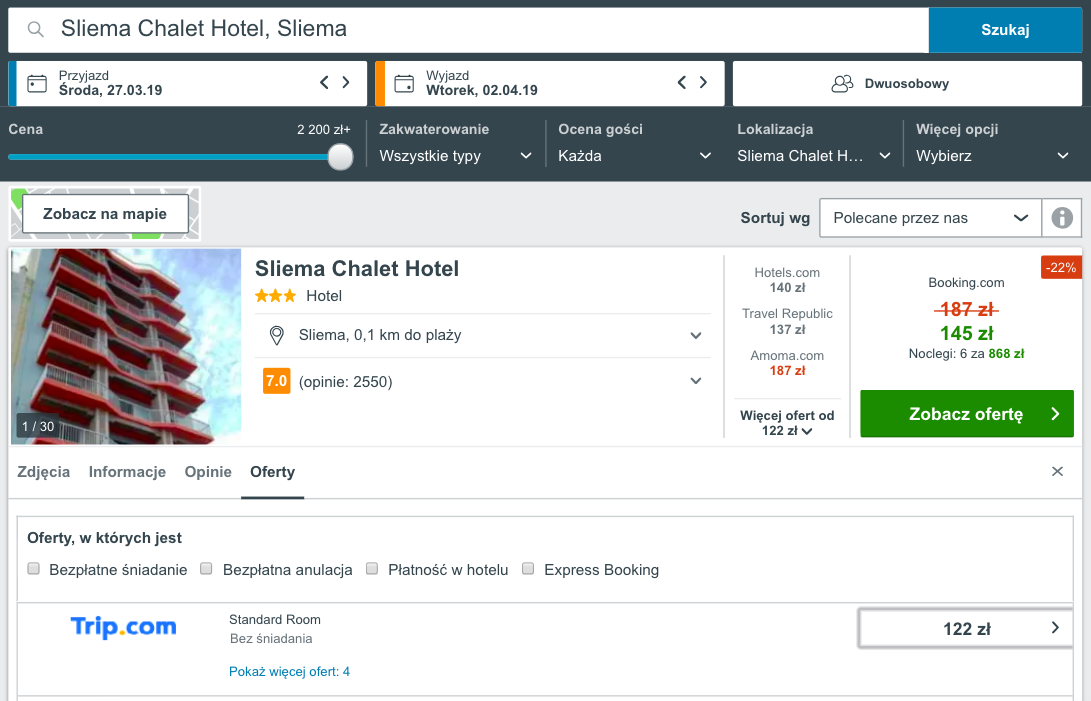This screenshot has height=701, width=1091.
Task: Close the offers panel with X
Action: pos(1058,471)
